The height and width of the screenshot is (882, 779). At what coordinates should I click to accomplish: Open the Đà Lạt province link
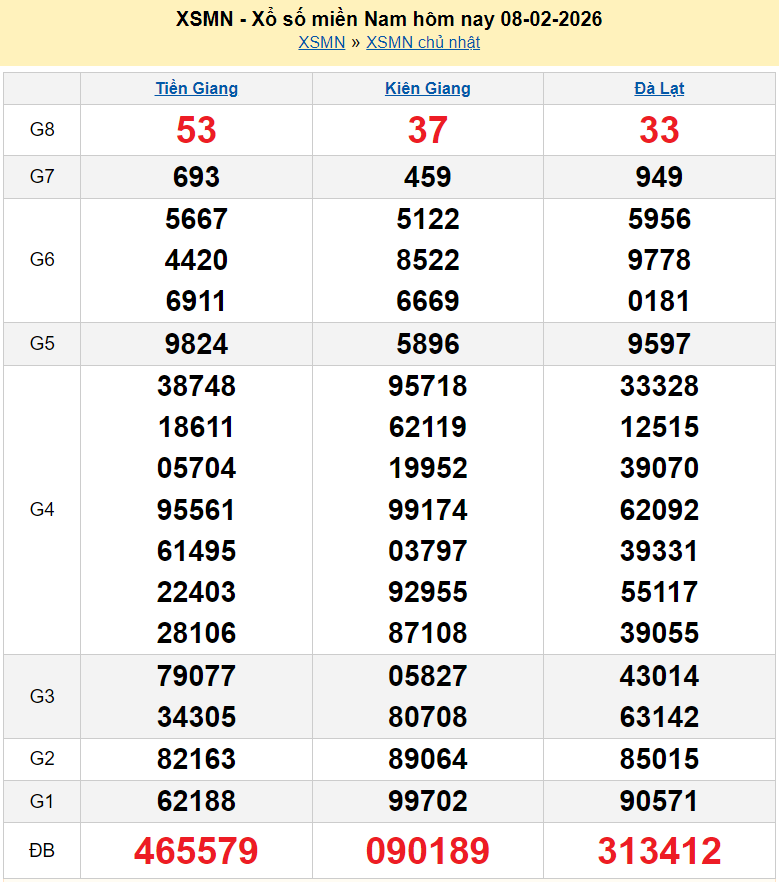pyautogui.click(x=659, y=88)
